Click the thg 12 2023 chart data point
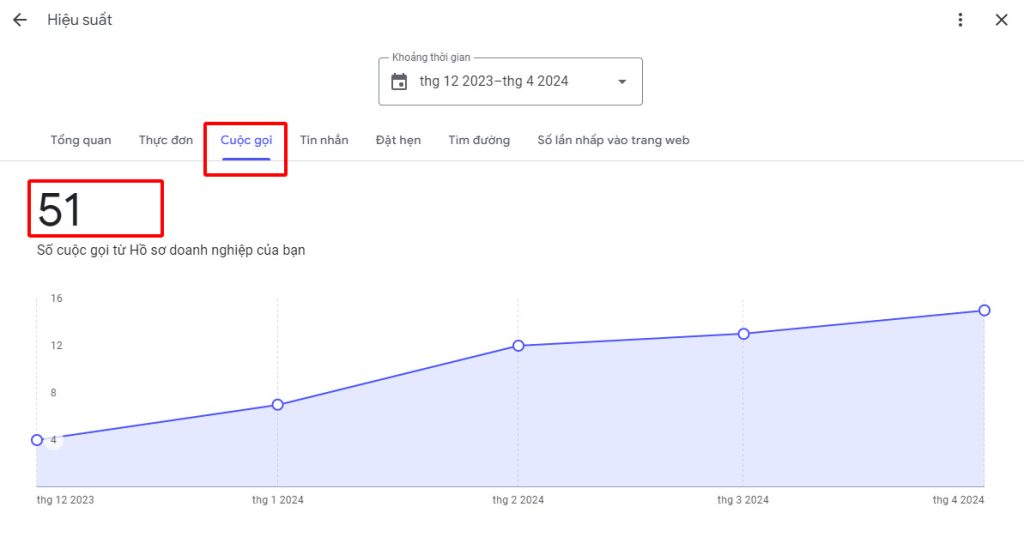The image size is (1024, 549). 37,440
